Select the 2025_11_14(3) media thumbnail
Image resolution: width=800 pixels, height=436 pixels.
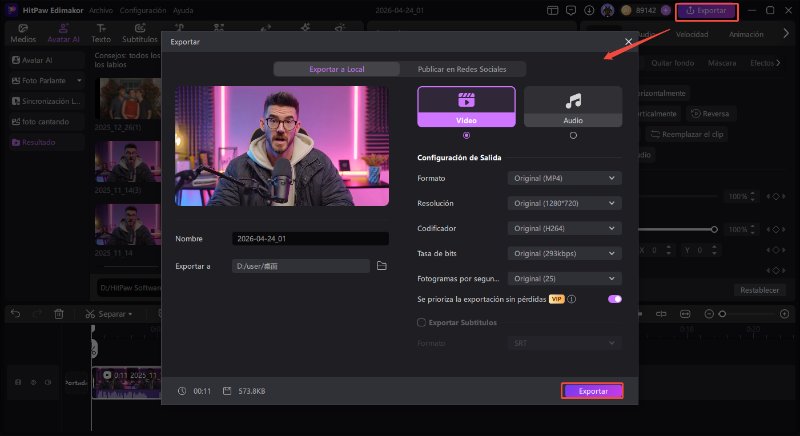[128, 162]
